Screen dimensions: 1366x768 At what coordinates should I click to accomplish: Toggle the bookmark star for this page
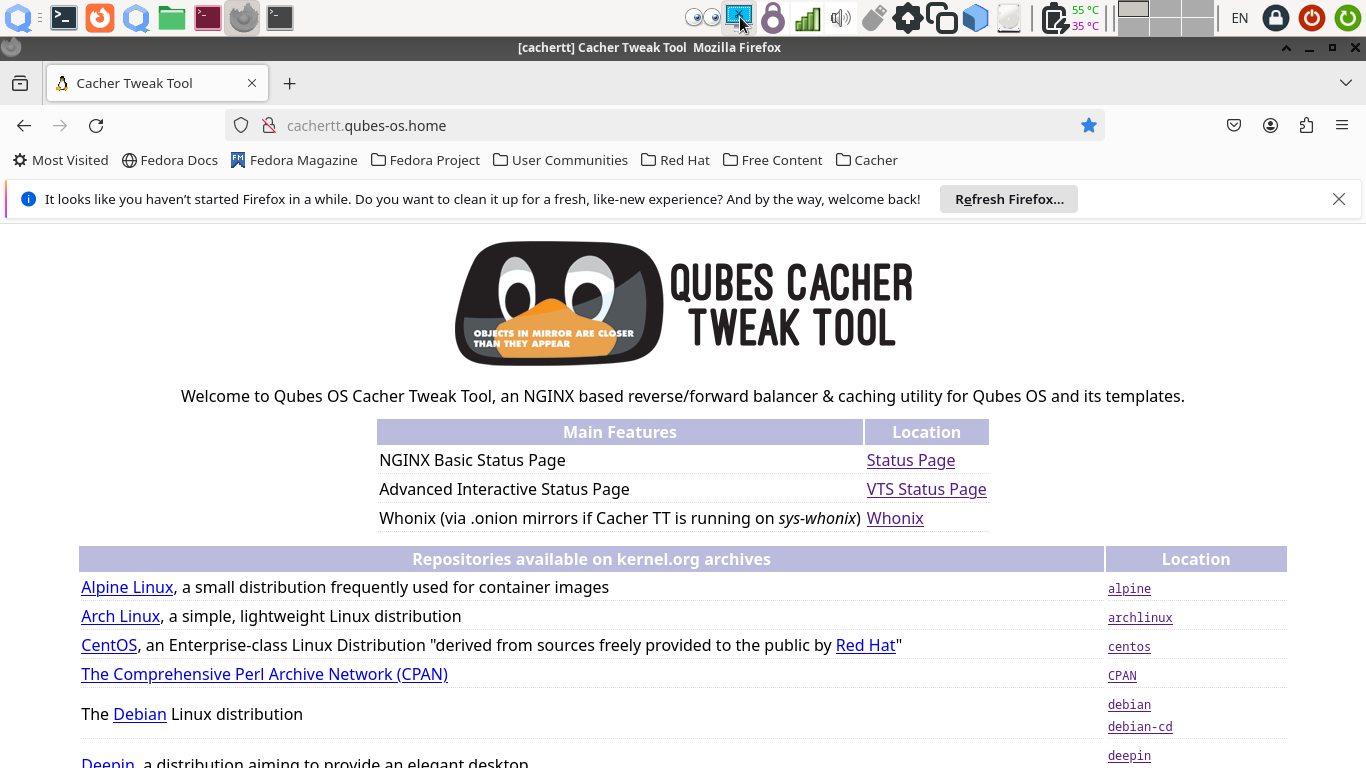coord(1089,125)
